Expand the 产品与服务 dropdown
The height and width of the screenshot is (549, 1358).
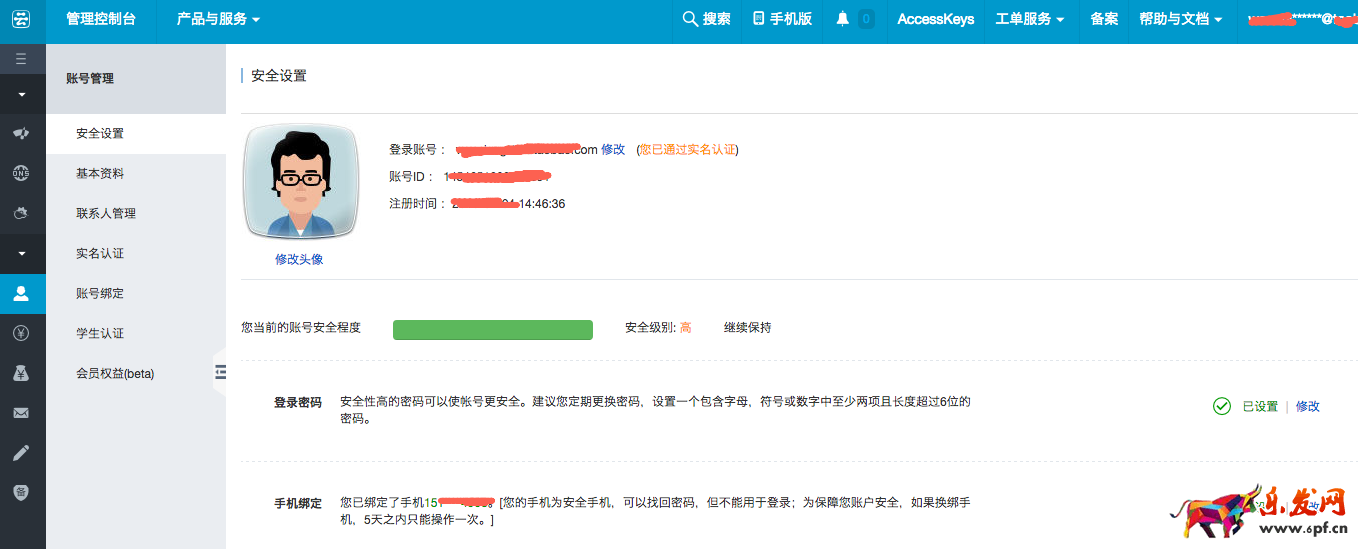pyautogui.click(x=218, y=19)
